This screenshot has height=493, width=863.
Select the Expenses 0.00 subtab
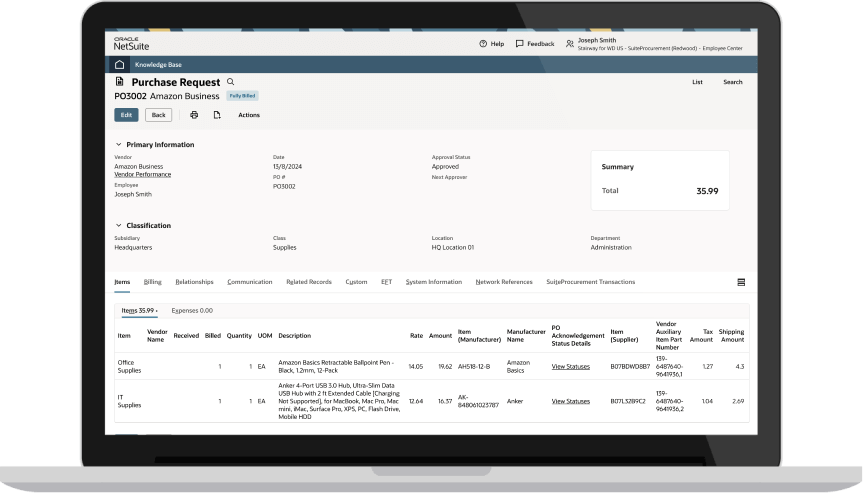(192, 310)
